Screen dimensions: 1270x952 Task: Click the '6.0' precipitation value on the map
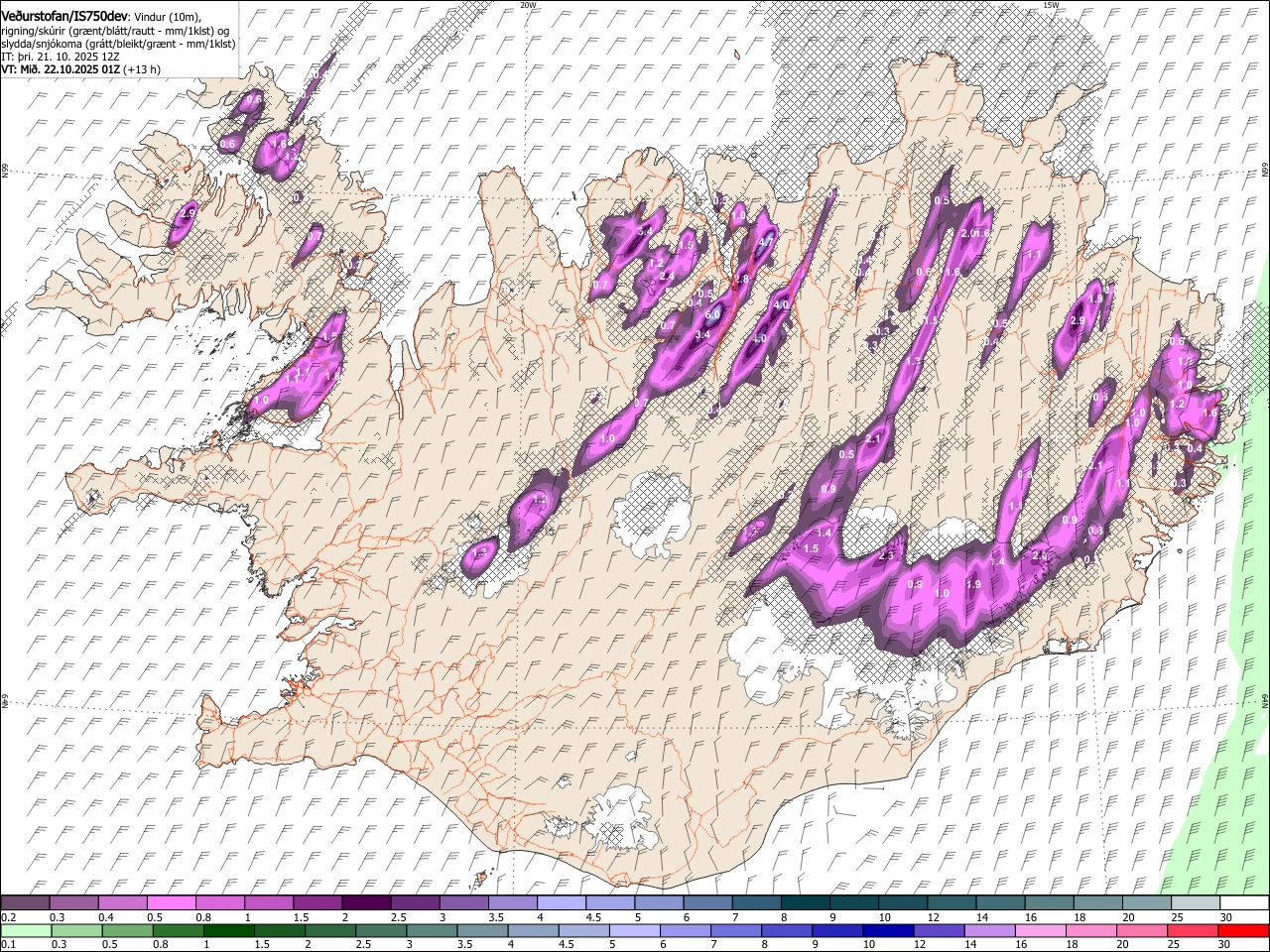click(712, 314)
